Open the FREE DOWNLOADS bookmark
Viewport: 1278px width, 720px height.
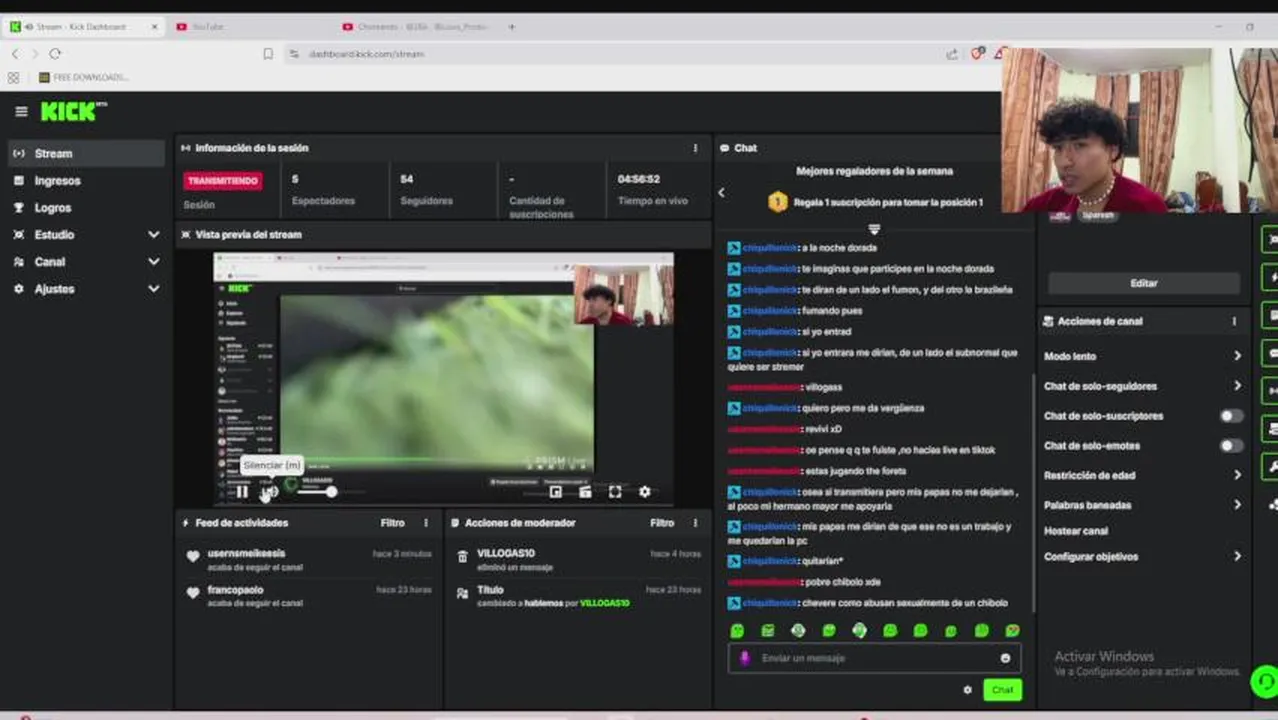click(x=83, y=77)
